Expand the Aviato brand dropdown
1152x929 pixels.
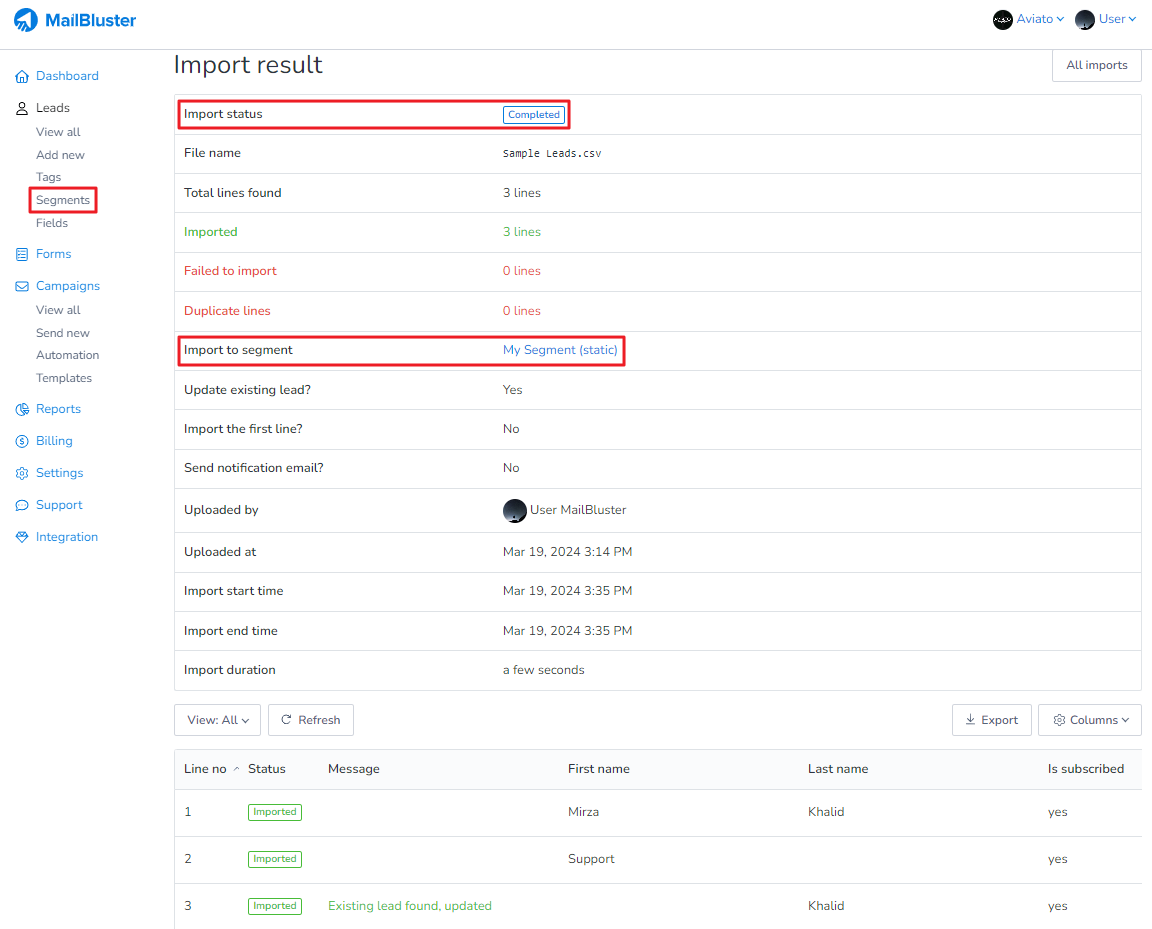[x=1029, y=20]
